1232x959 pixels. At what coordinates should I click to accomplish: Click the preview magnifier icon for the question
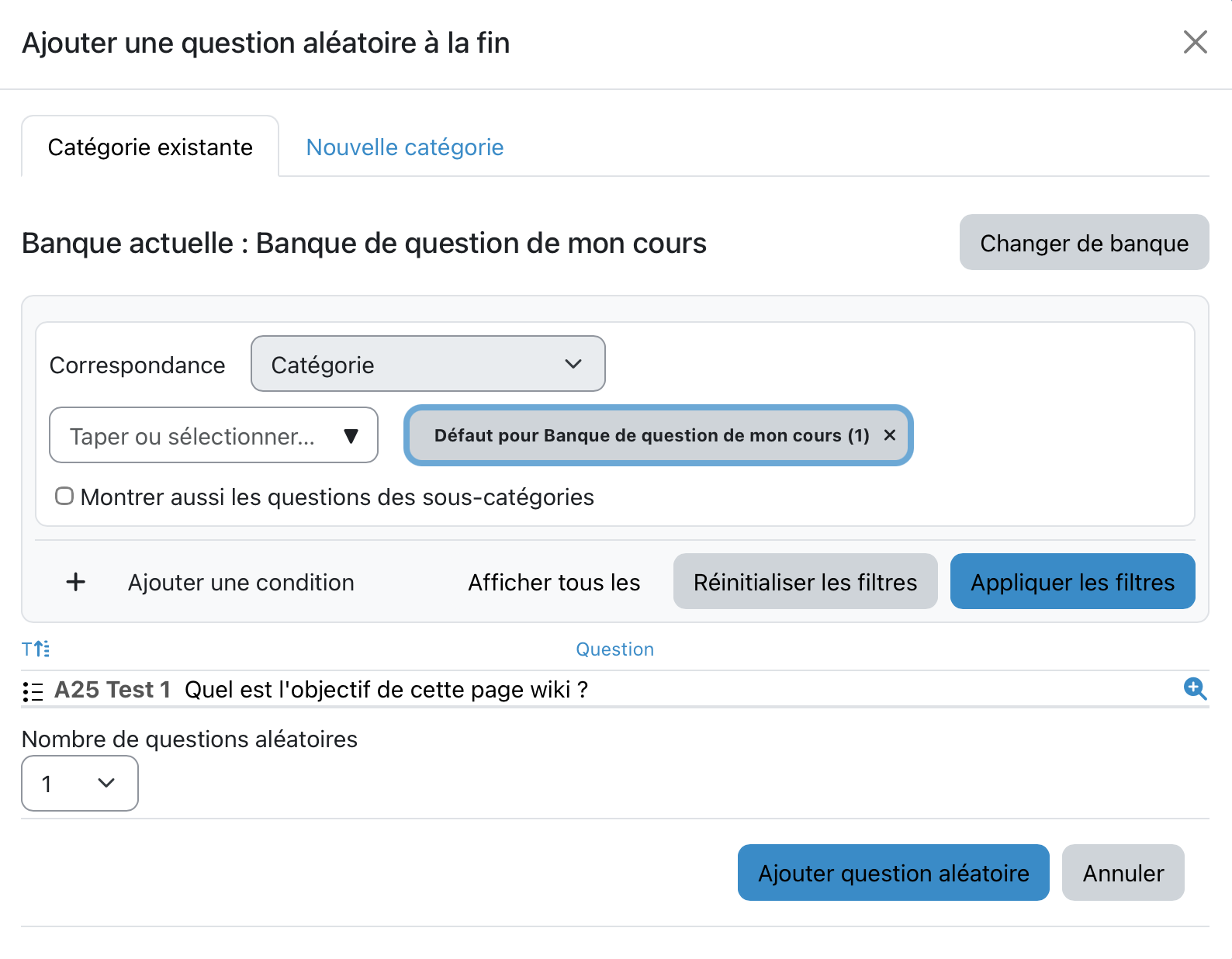point(1195,688)
